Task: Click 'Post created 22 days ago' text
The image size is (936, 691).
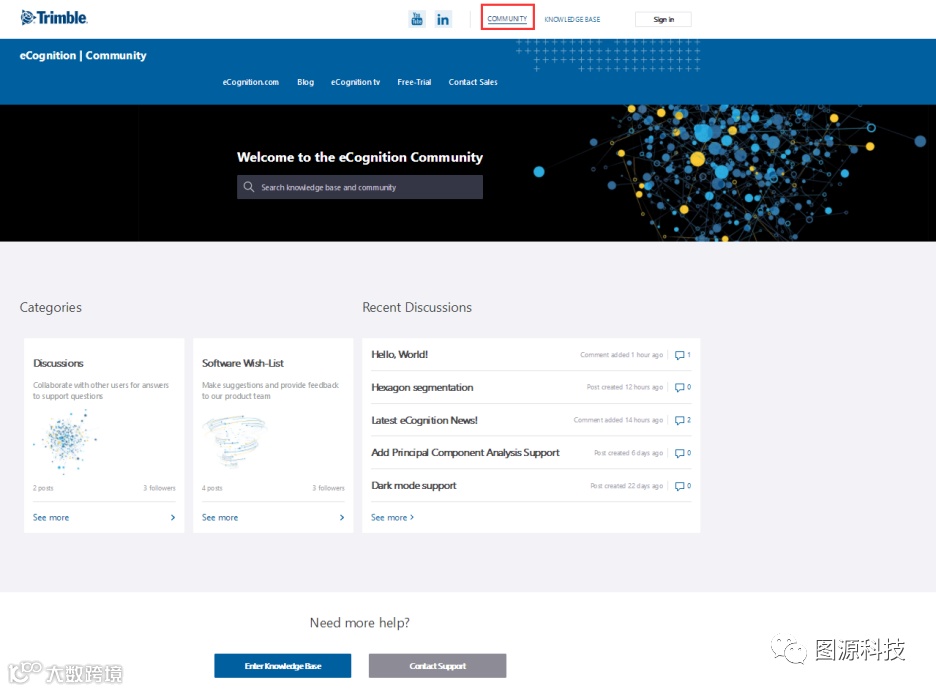Action: [626, 486]
